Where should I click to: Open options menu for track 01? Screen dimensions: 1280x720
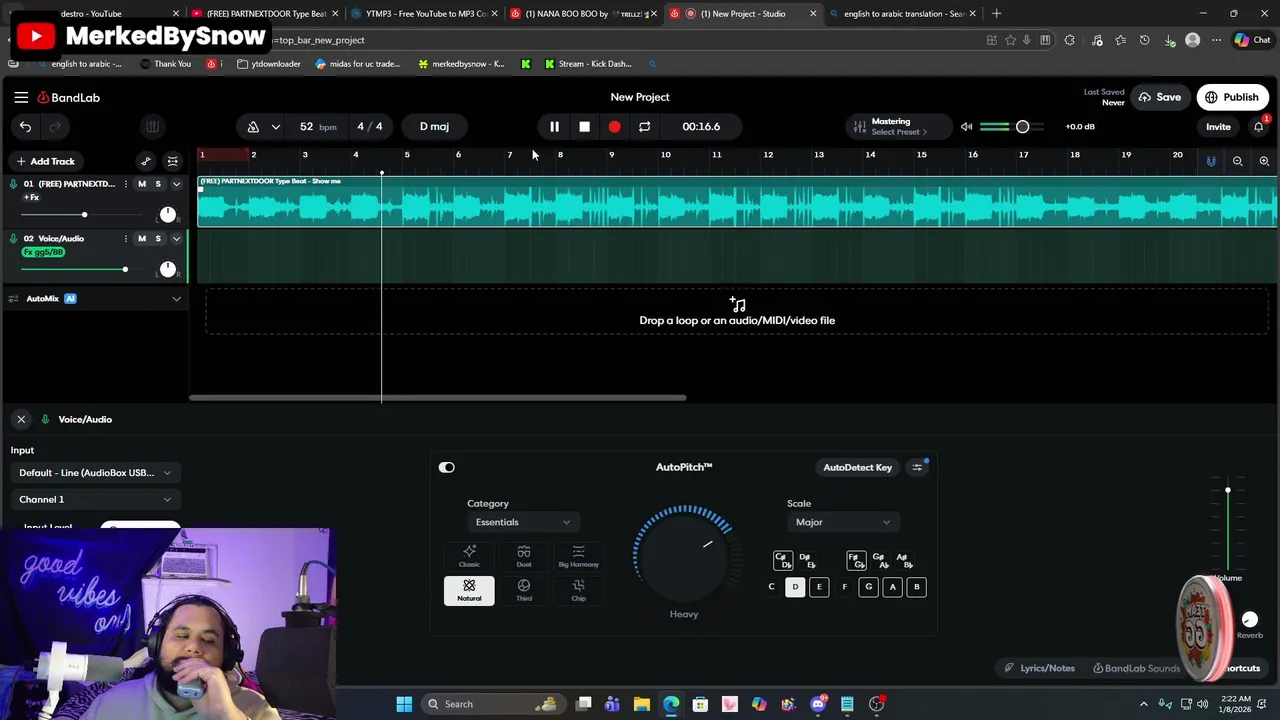(125, 184)
